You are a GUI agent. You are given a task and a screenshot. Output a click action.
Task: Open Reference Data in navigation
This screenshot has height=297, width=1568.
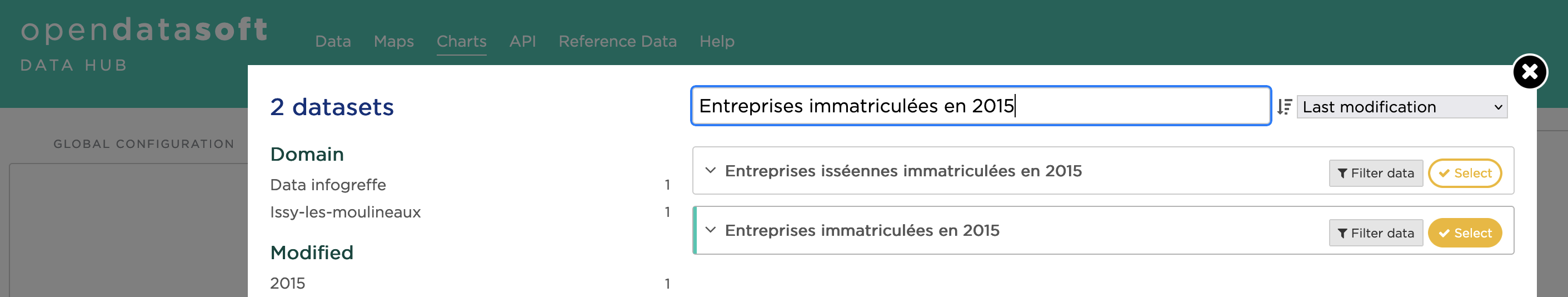617,42
